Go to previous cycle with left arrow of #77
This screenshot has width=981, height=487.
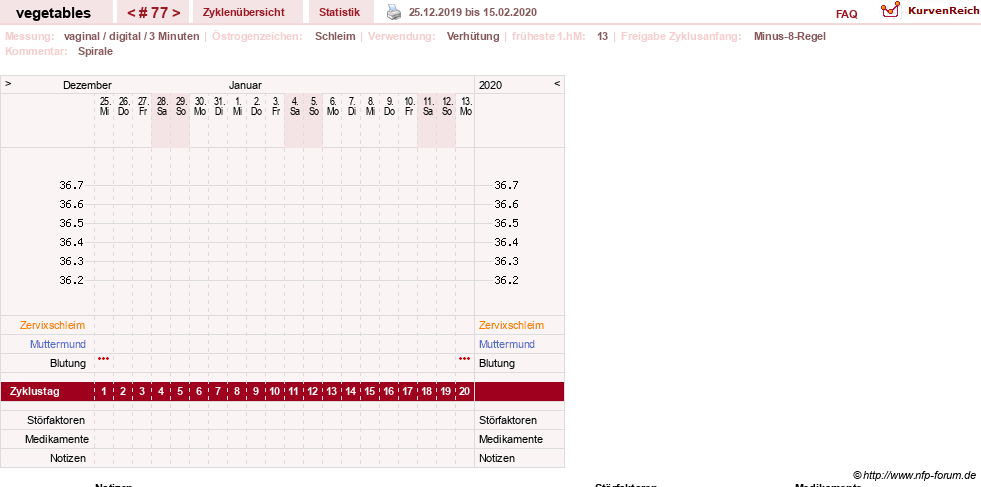[x=131, y=13]
